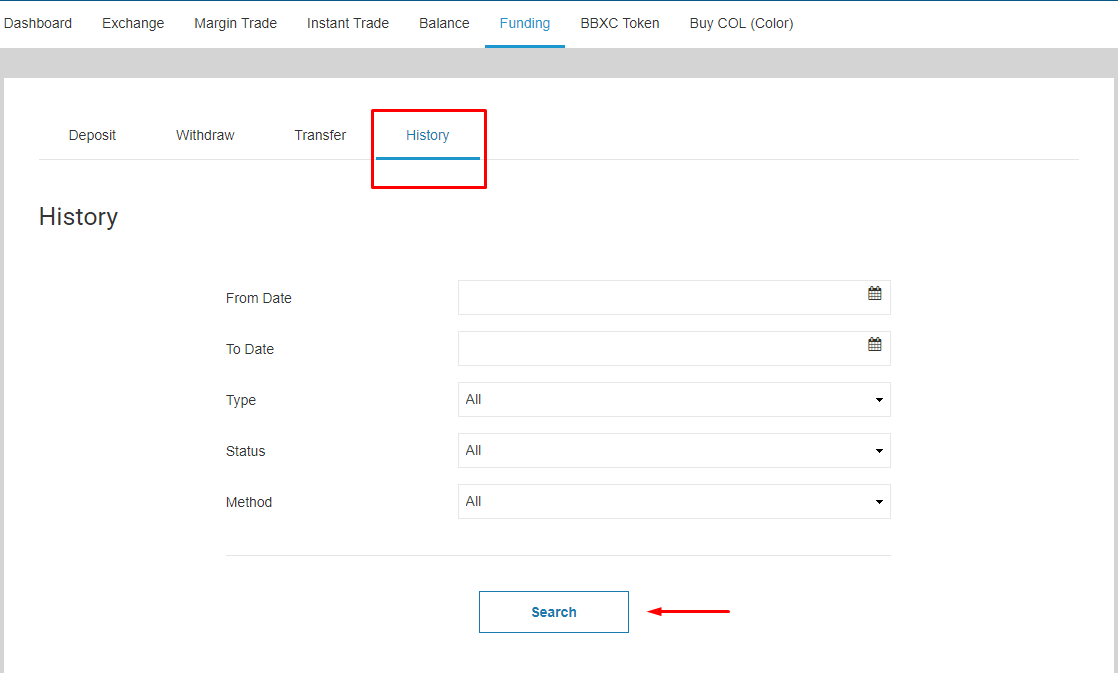
Task: Expand the Status dropdown
Action: tap(673, 451)
